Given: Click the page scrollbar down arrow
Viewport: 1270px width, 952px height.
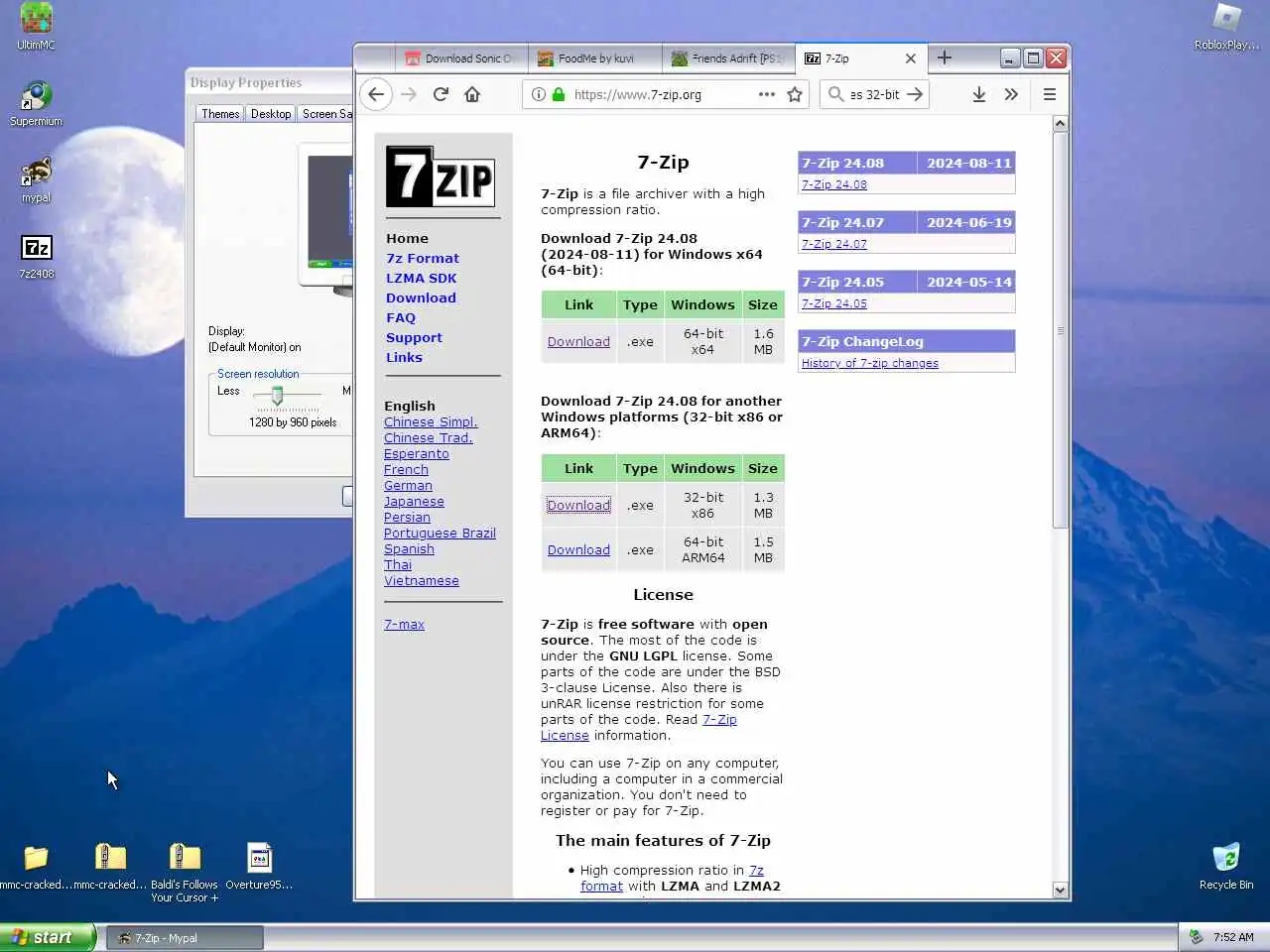Looking at the screenshot, I should [x=1060, y=890].
